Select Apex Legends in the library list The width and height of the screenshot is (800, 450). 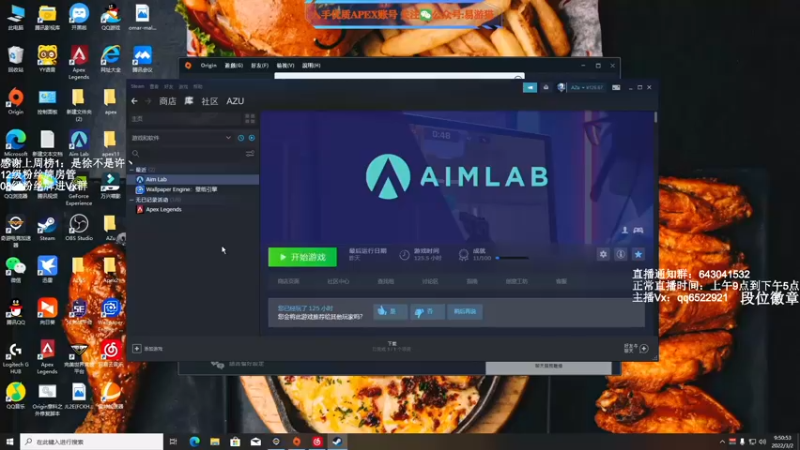[194, 209]
